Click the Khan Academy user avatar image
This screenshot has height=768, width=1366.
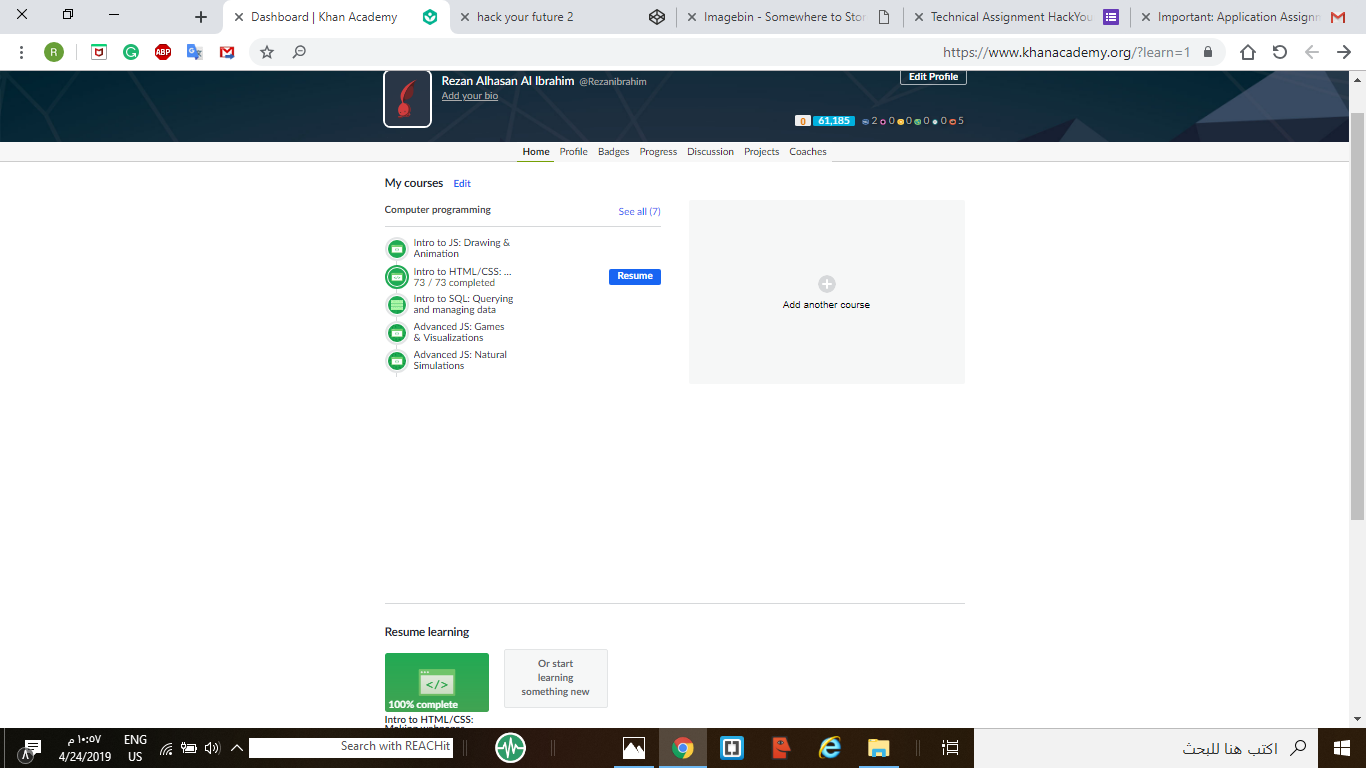click(407, 98)
